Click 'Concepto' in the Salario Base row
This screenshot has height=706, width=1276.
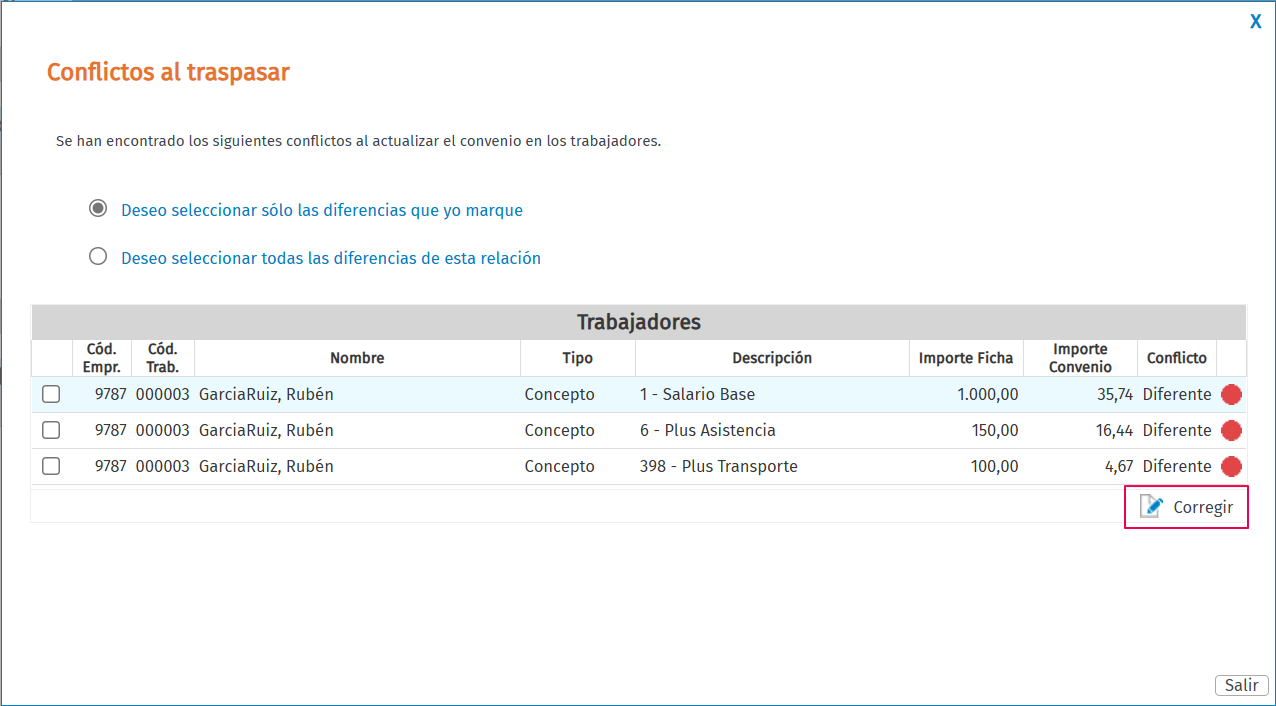click(559, 394)
